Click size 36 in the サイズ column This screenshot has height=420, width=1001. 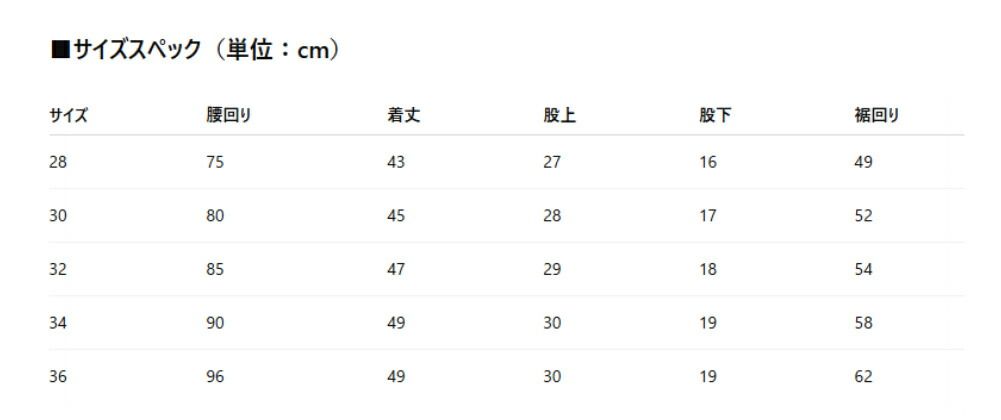(x=58, y=377)
